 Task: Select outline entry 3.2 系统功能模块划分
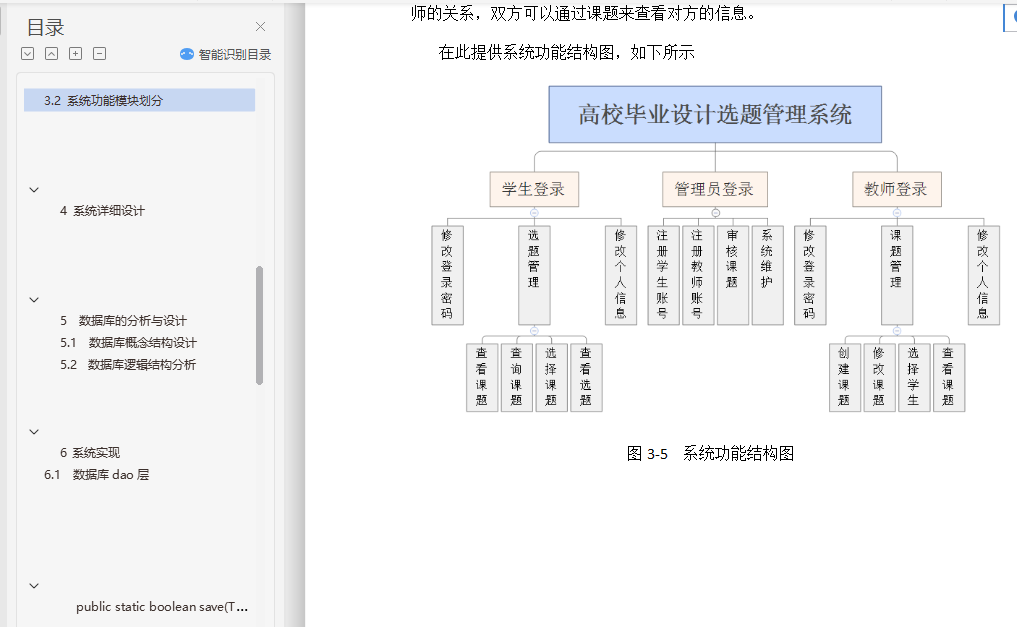[139, 101]
